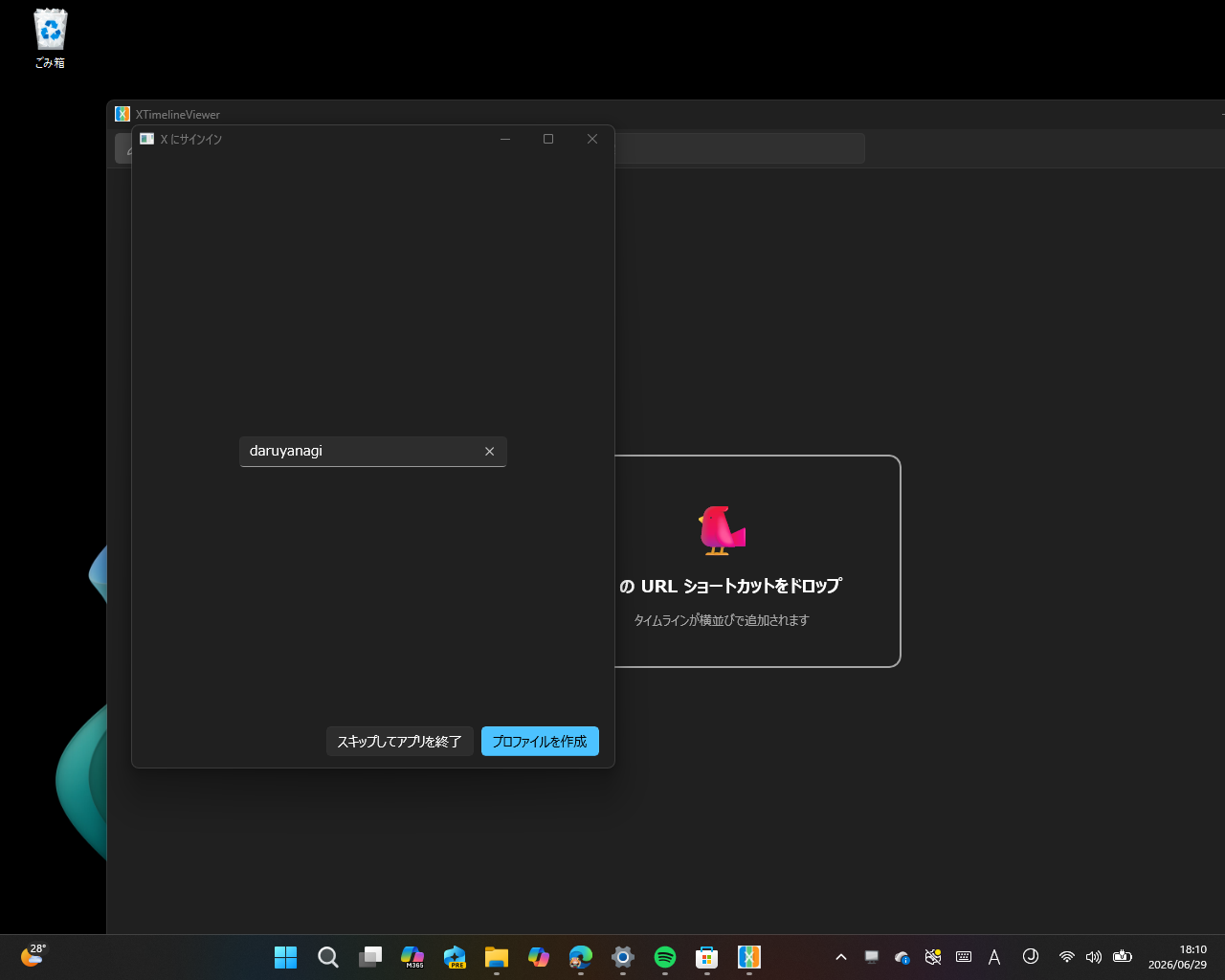Clear the daruyanagi text field

489,452
